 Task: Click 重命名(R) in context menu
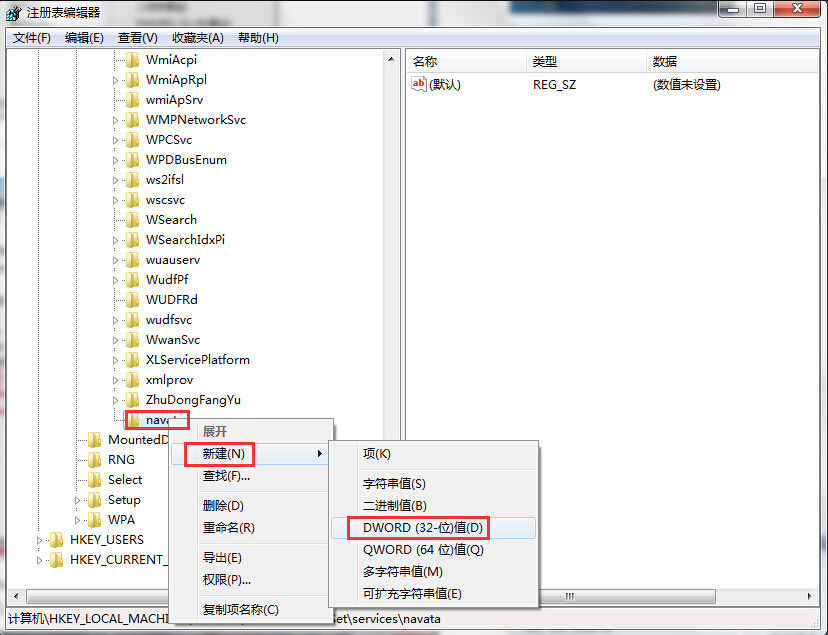pyautogui.click(x=229, y=528)
